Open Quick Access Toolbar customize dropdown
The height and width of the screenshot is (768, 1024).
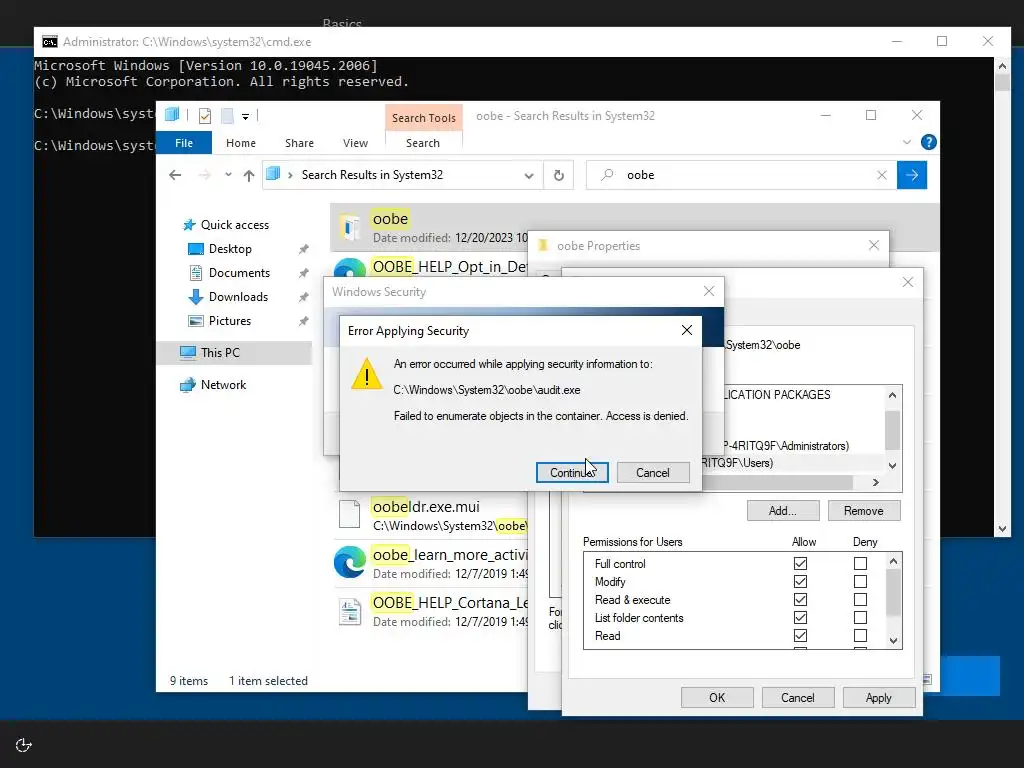click(246, 116)
